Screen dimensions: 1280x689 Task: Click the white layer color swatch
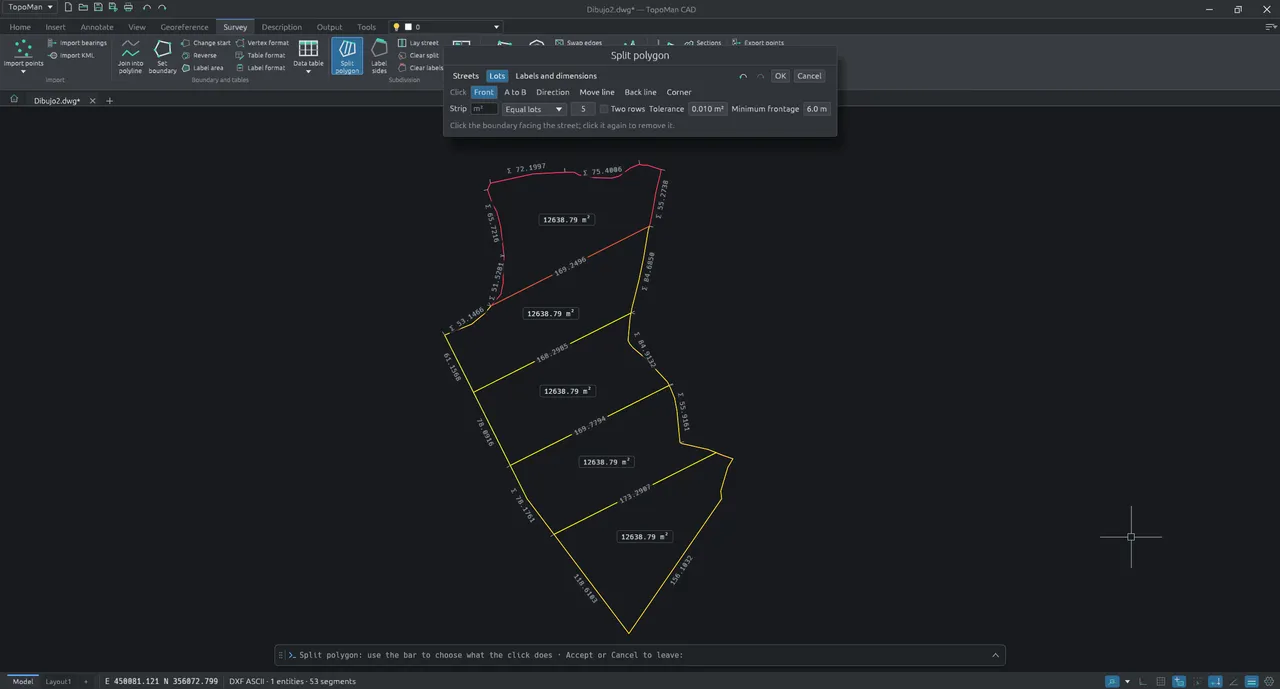[x=408, y=27]
